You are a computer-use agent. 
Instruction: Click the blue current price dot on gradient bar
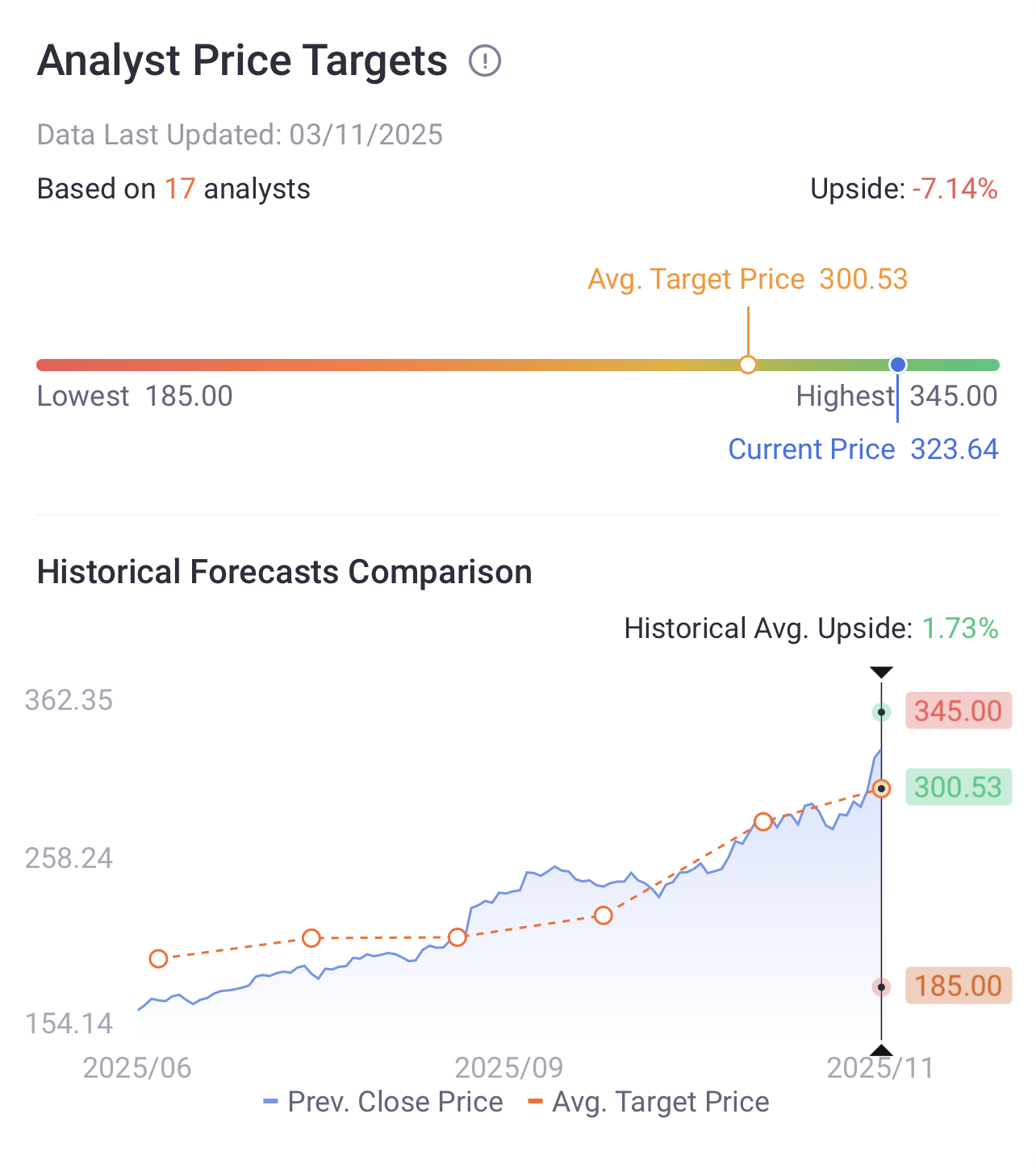click(898, 365)
